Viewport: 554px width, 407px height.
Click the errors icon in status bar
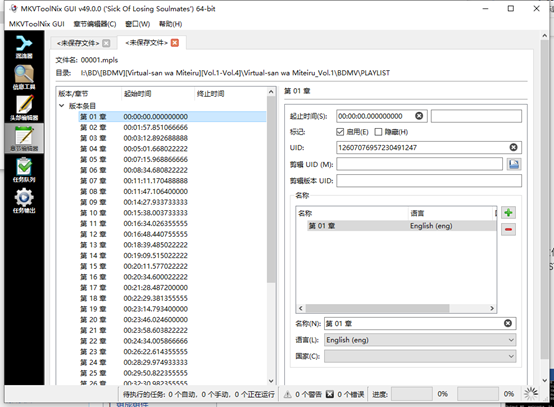coord(329,394)
